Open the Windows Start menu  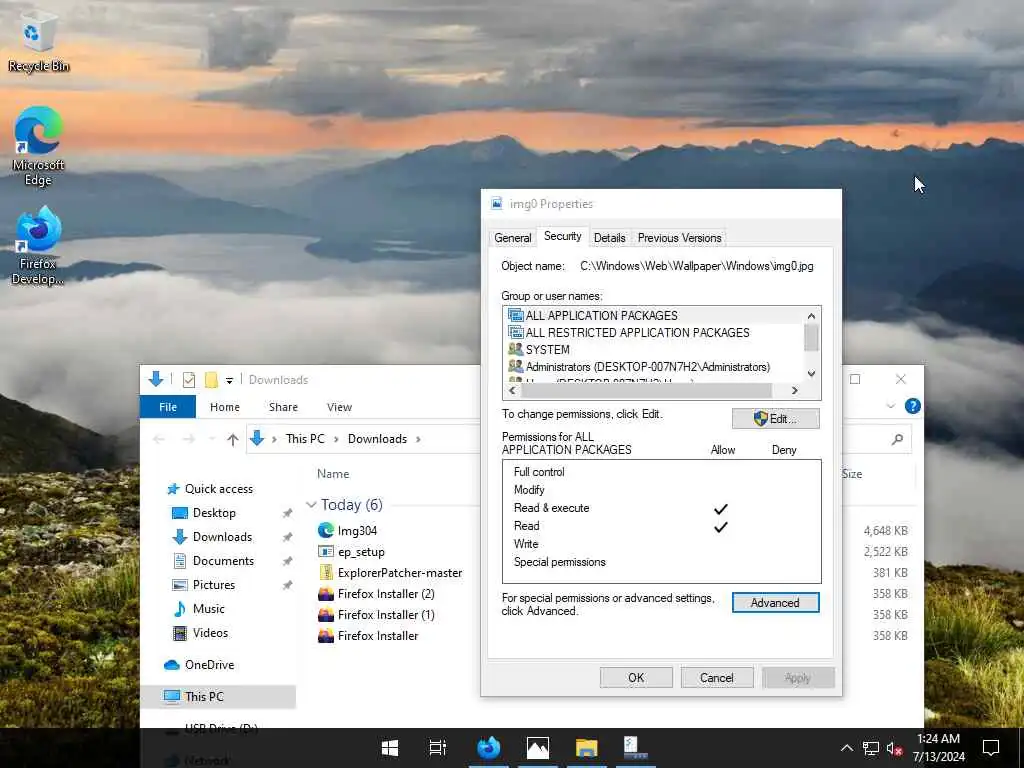390,748
